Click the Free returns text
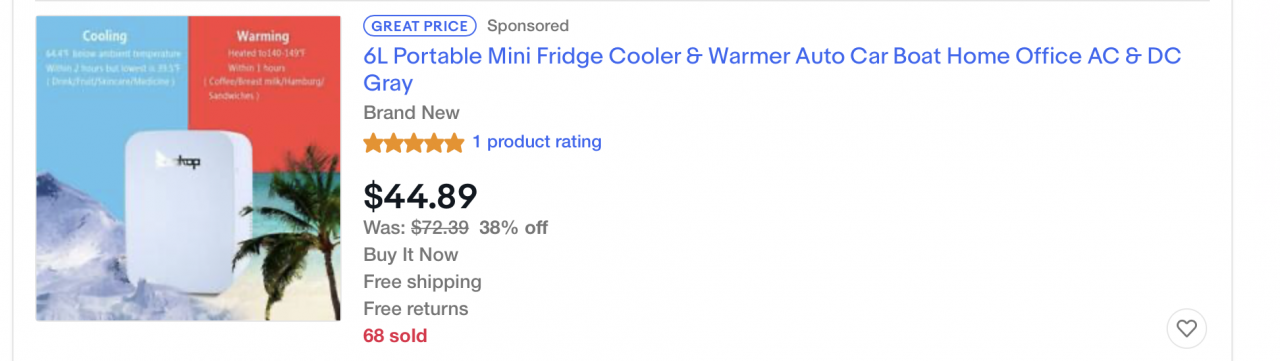Image resolution: width=1280 pixels, height=361 pixels. pyautogui.click(x=415, y=309)
